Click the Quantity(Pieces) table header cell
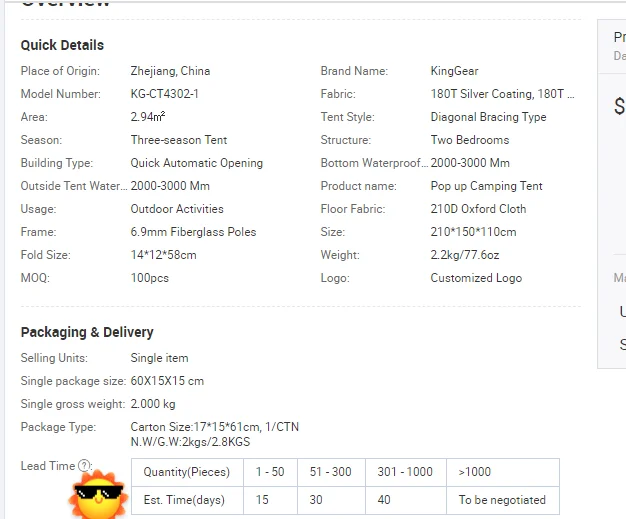The width and height of the screenshot is (626, 519). (187, 472)
